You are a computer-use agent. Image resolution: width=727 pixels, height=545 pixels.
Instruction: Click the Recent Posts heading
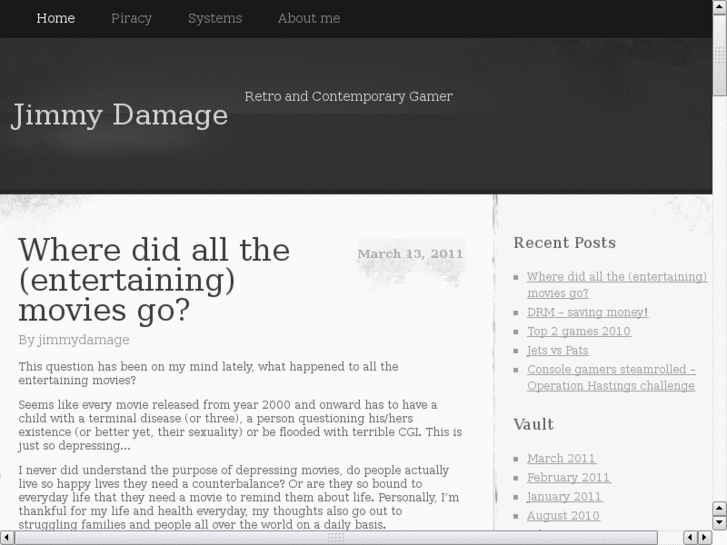coord(564,243)
